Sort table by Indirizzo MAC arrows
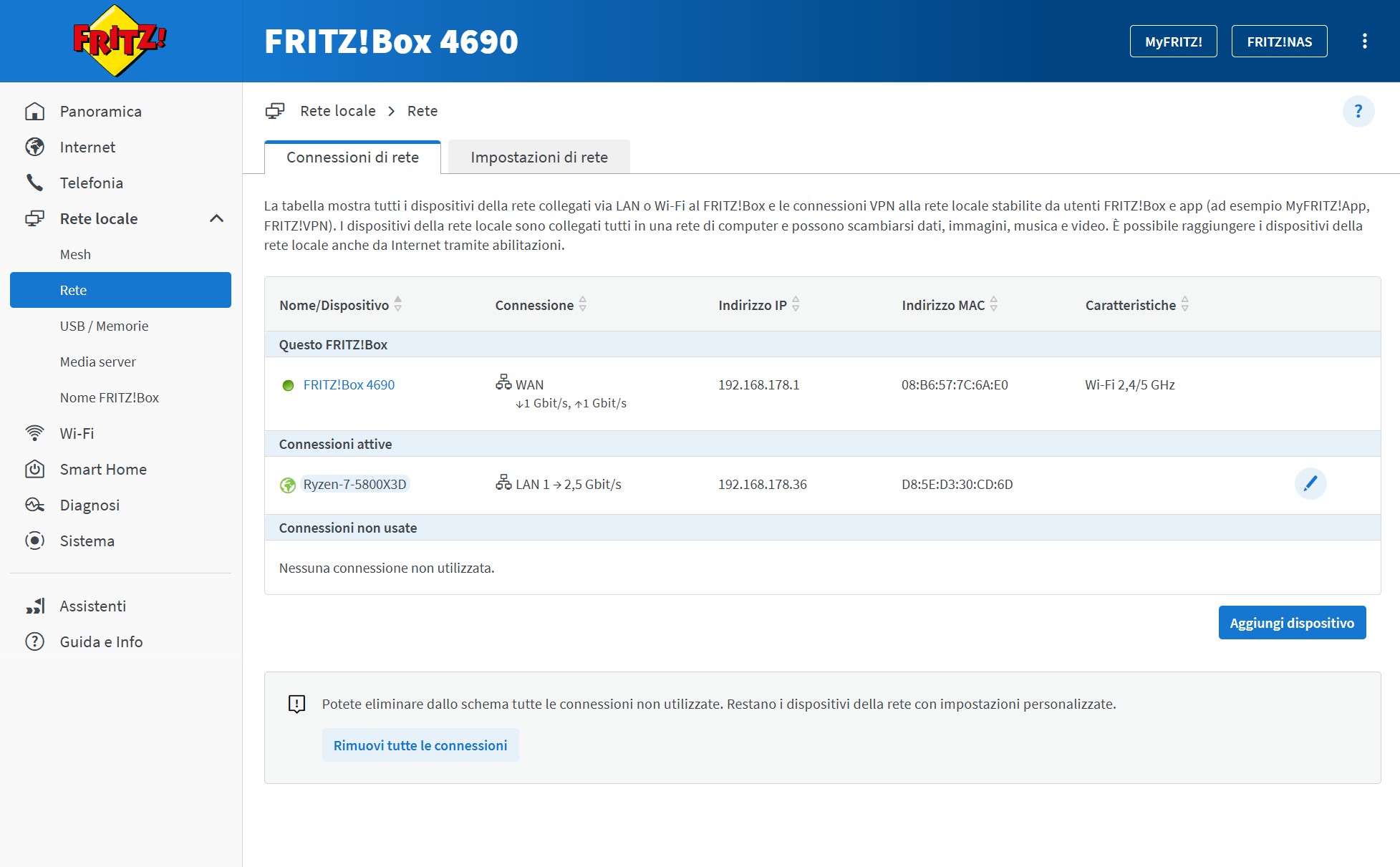Image resolution: width=1400 pixels, height=867 pixels. pos(993,304)
